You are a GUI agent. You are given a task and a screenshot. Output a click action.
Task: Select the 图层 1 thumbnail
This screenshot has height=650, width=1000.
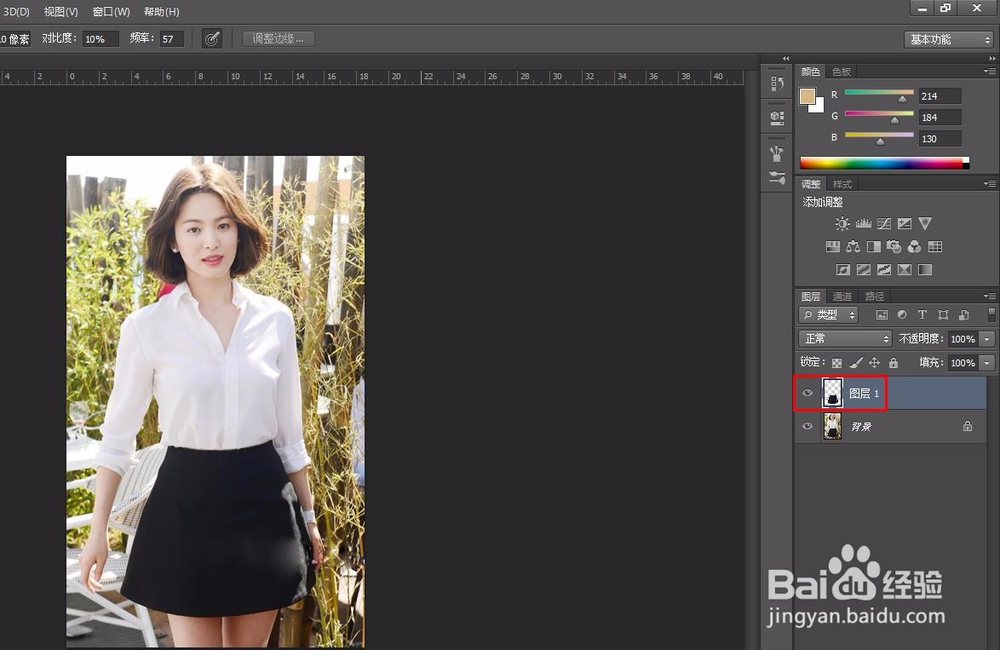point(832,393)
